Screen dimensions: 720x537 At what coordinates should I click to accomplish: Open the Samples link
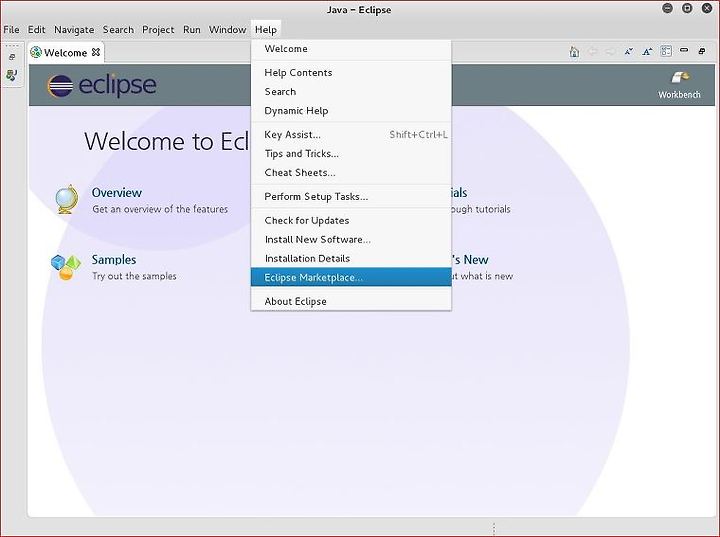click(x=114, y=260)
